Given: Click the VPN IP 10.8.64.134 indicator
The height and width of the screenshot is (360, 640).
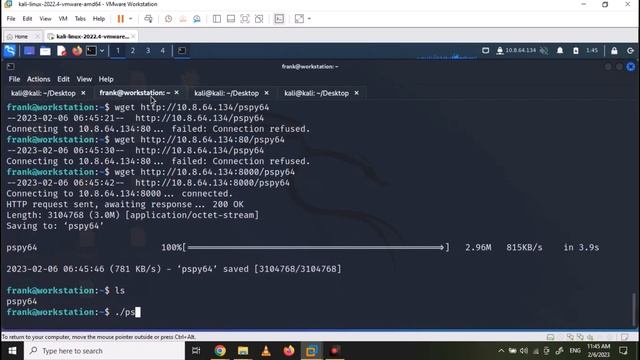Looking at the screenshot, I should point(516,51).
